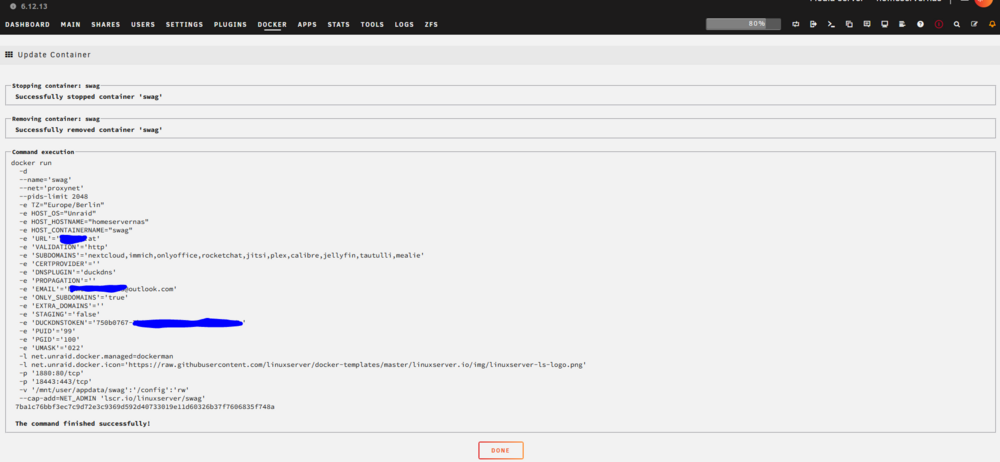Click the orange avatar circle top right

tap(983, 2)
